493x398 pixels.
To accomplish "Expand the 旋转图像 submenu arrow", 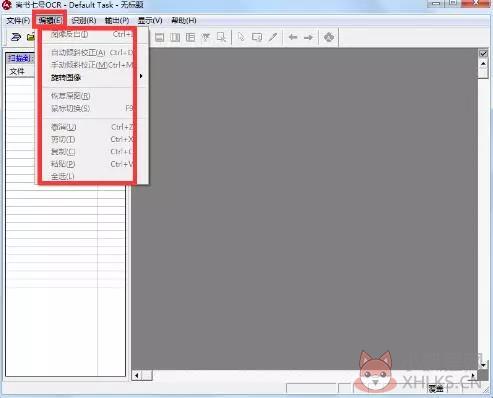I will coord(141,76).
